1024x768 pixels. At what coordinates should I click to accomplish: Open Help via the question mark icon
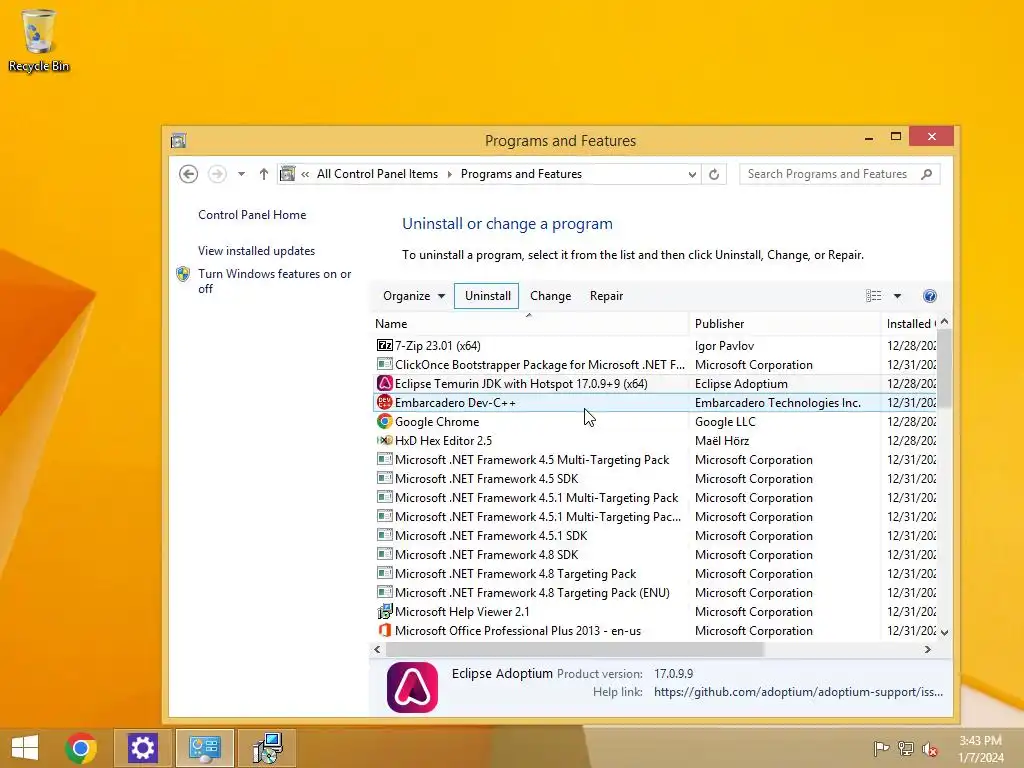click(930, 296)
